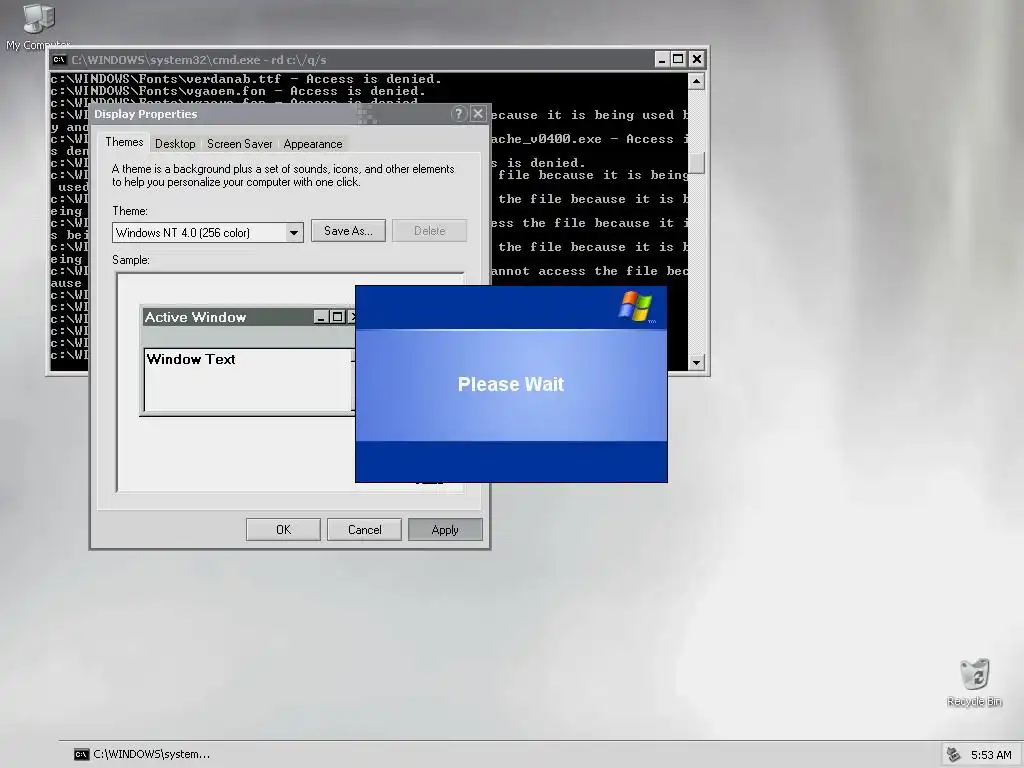The width and height of the screenshot is (1024, 768).
Task: Click the Apply button
Action: pyautogui.click(x=445, y=530)
